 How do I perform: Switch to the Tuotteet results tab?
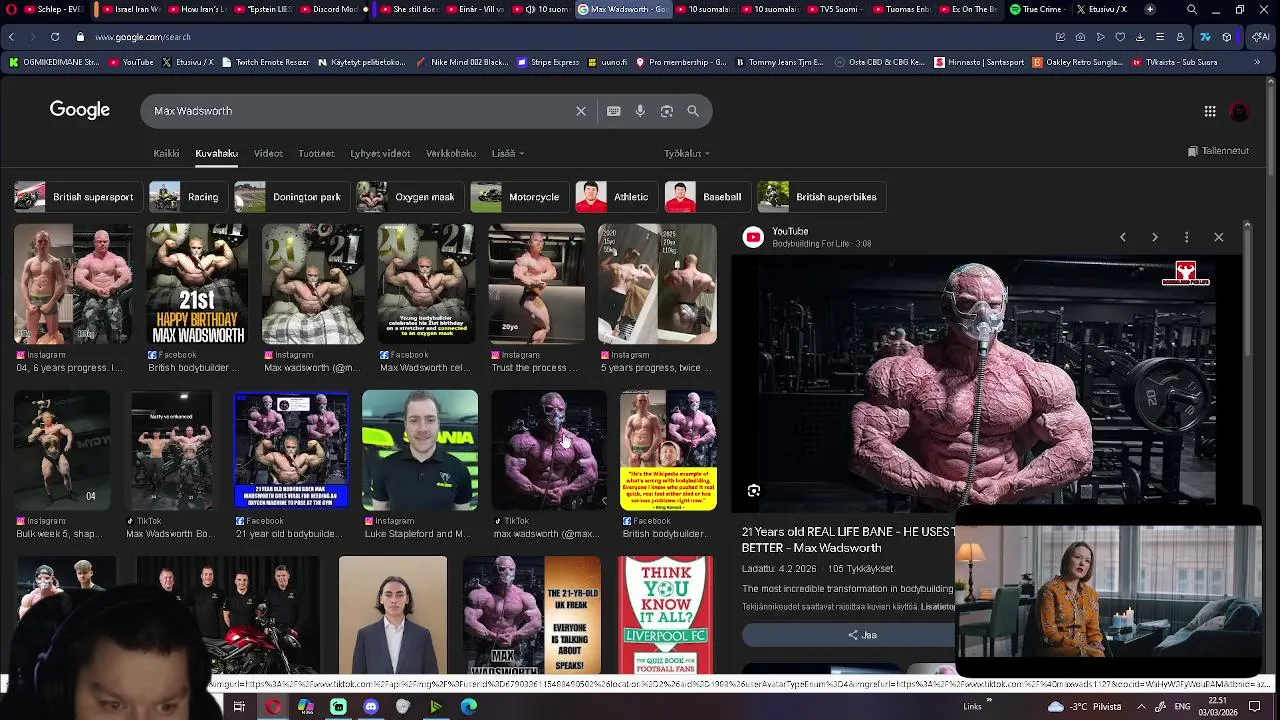coord(316,153)
